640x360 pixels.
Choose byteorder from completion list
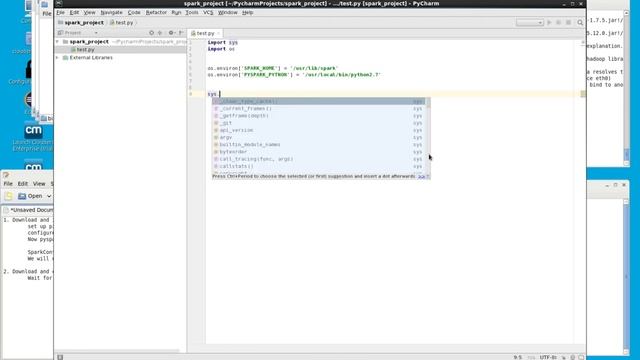(318, 152)
